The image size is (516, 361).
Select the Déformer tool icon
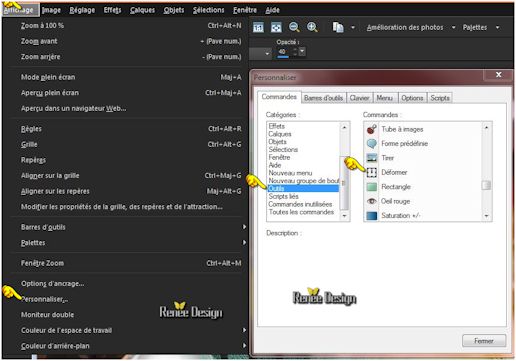point(372,172)
